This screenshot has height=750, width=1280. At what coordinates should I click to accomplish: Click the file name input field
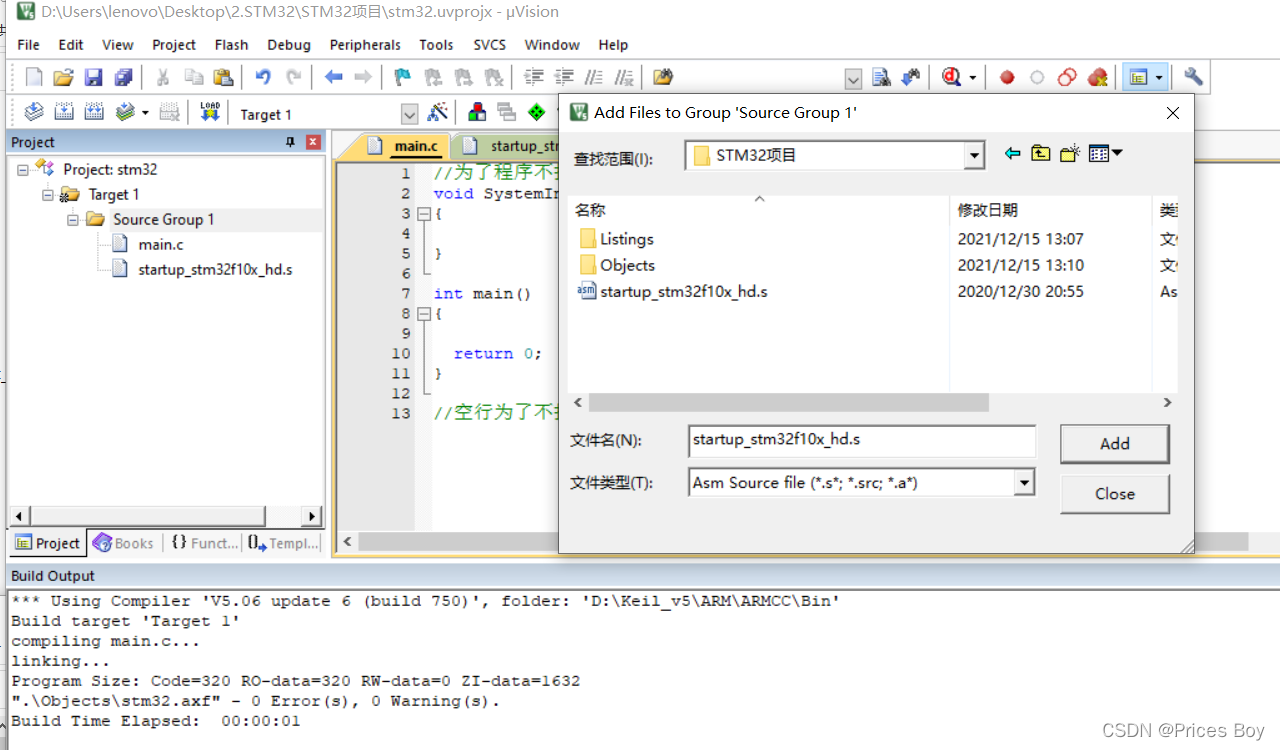862,440
